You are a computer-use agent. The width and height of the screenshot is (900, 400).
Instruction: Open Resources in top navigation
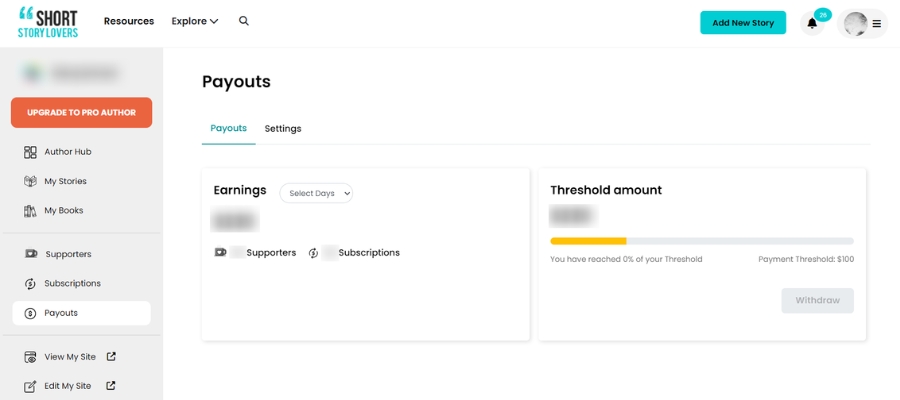click(129, 21)
